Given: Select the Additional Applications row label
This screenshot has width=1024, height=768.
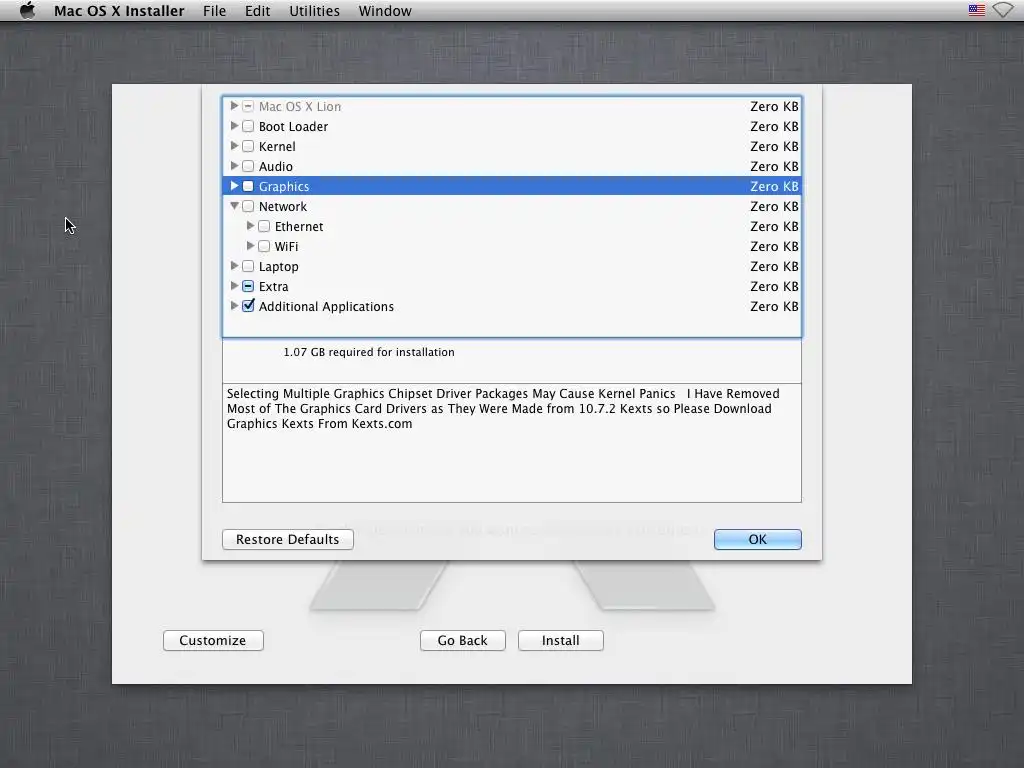Looking at the screenshot, I should [x=326, y=307].
